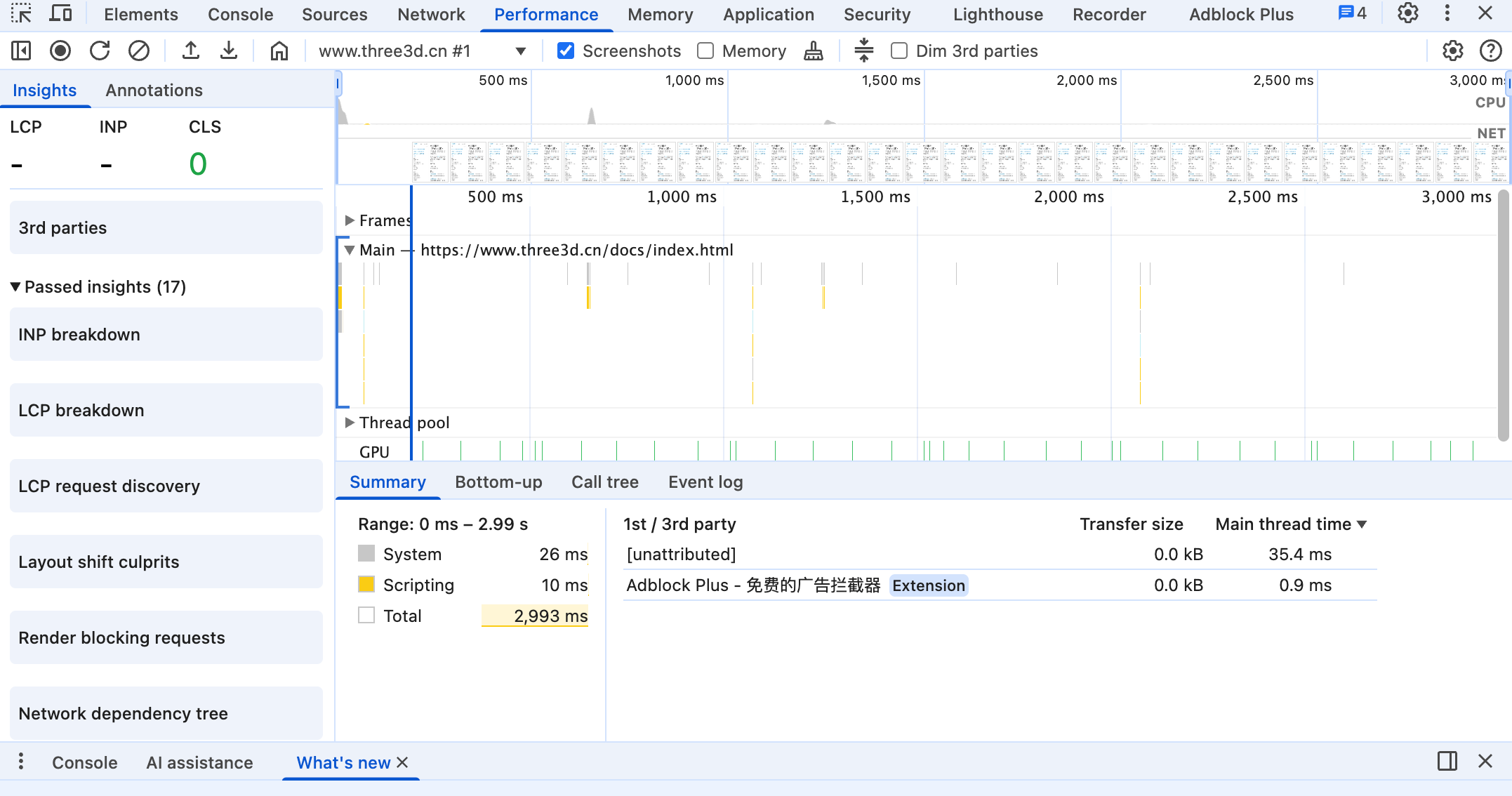Clear the current performance recording

pos(139,51)
